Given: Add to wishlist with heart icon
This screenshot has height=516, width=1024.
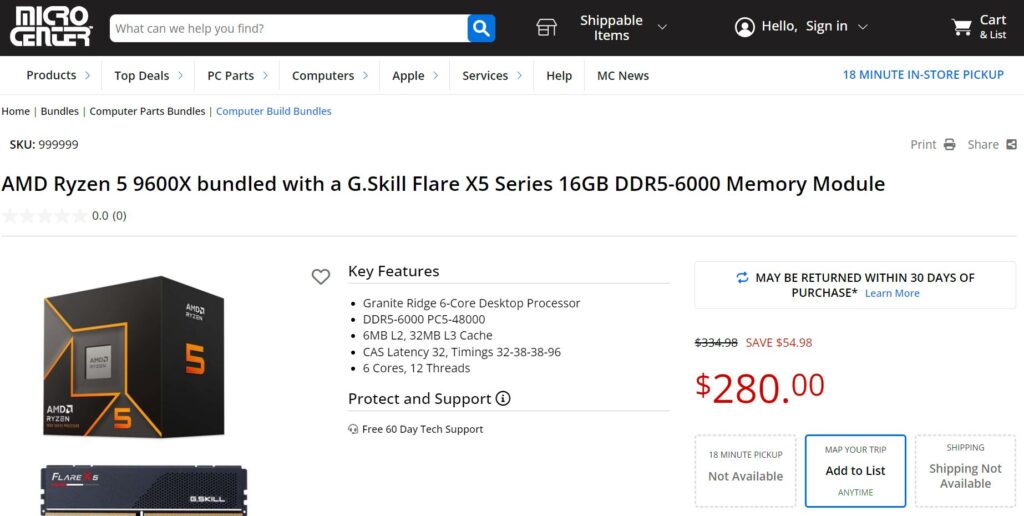Looking at the screenshot, I should coord(321,277).
